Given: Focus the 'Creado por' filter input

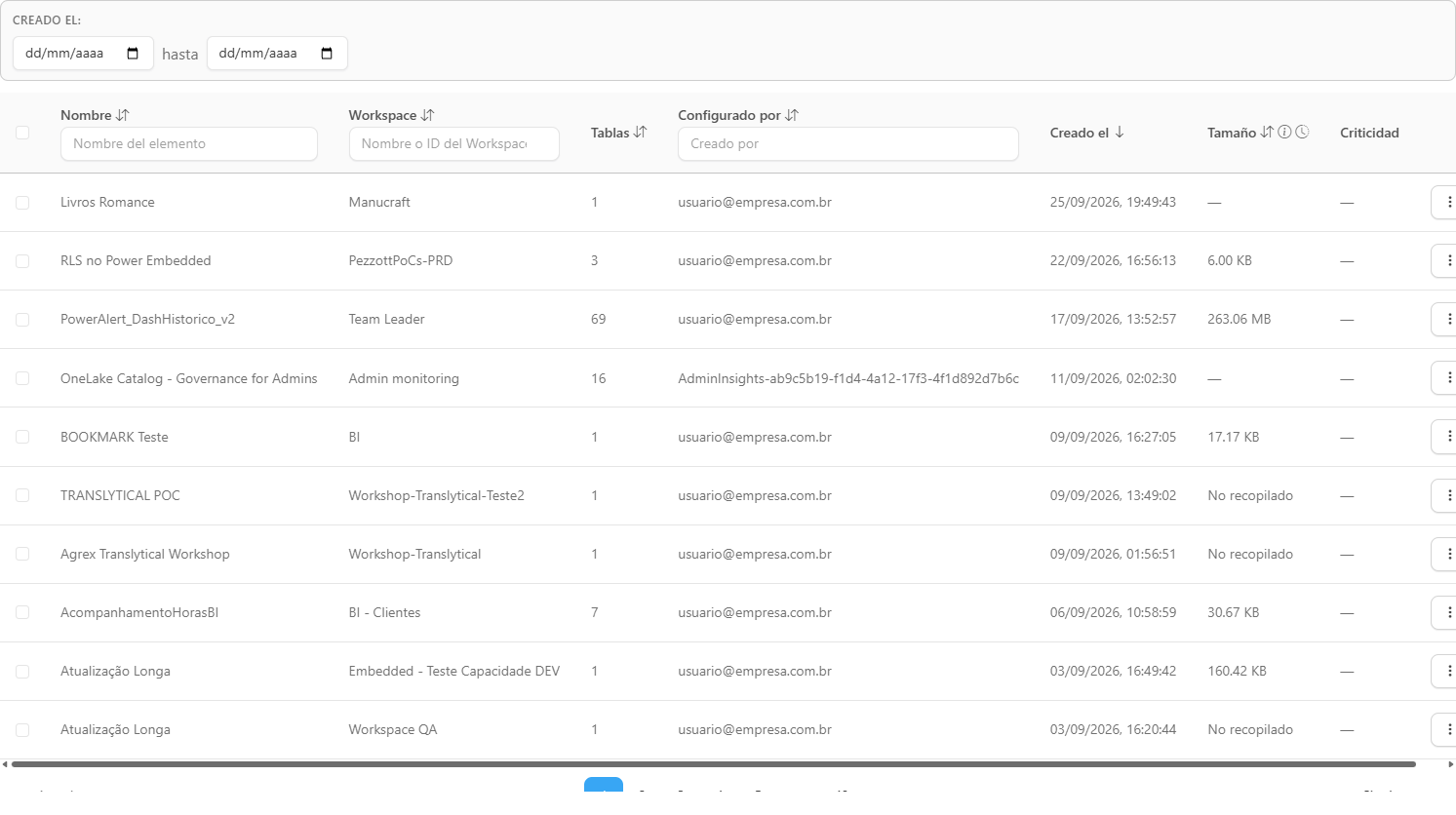Looking at the screenshot, I should pyautogui.click(x=848, y=143).
